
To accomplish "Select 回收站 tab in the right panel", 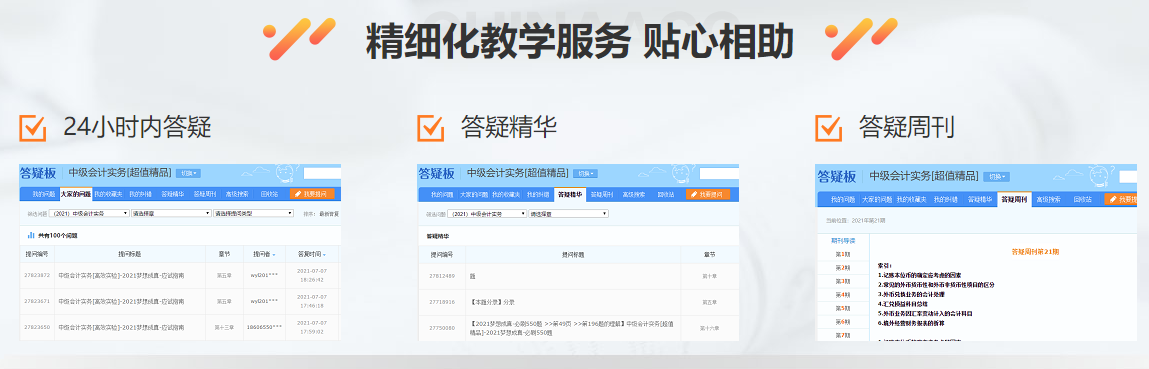I will [1082, 199].
